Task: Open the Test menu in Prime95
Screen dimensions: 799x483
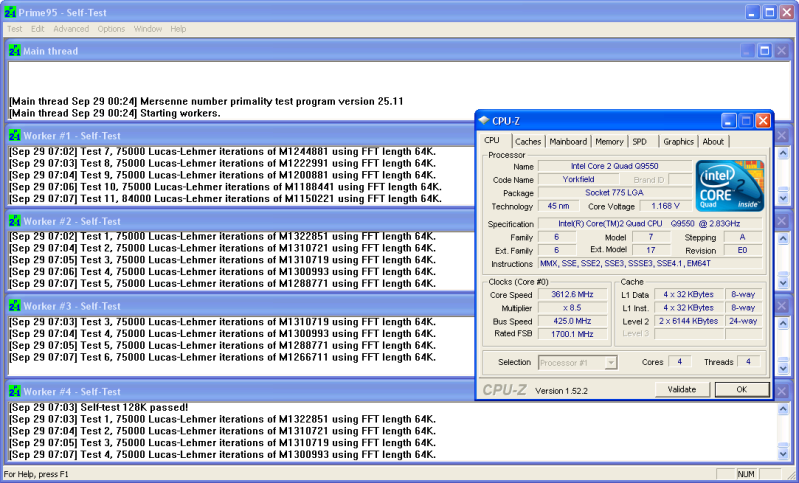Action: pyautogui.click(x=14, y=29)
